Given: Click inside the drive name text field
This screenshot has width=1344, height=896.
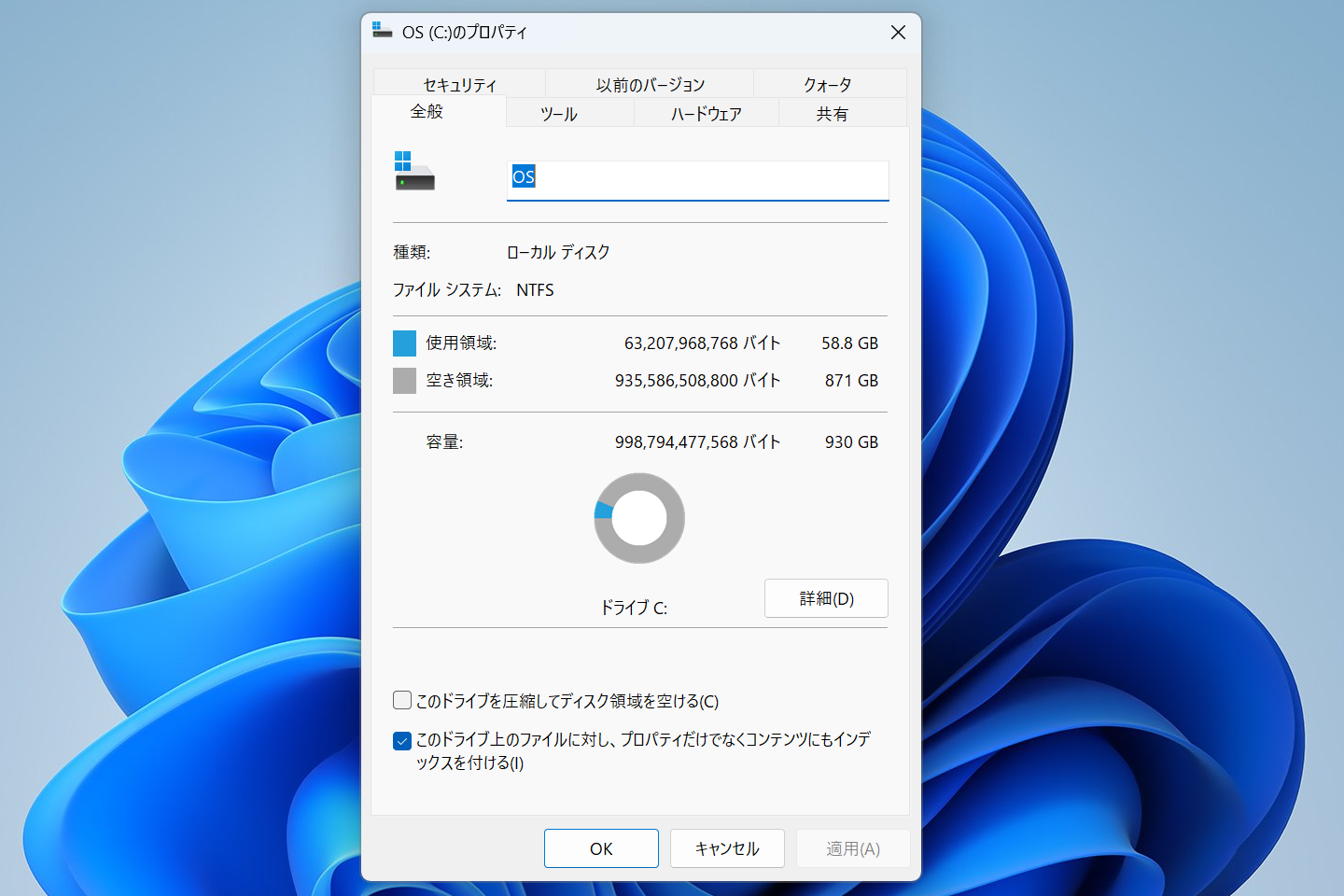Looking at the screenshot, I should [x=697, y=180].
